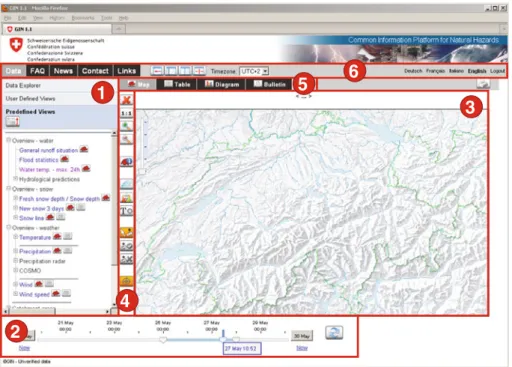Image resolution: width=512 pixels, height=367 pixels.
Task: Open the table icon beside Wind speed
Action: pos(66,293)
